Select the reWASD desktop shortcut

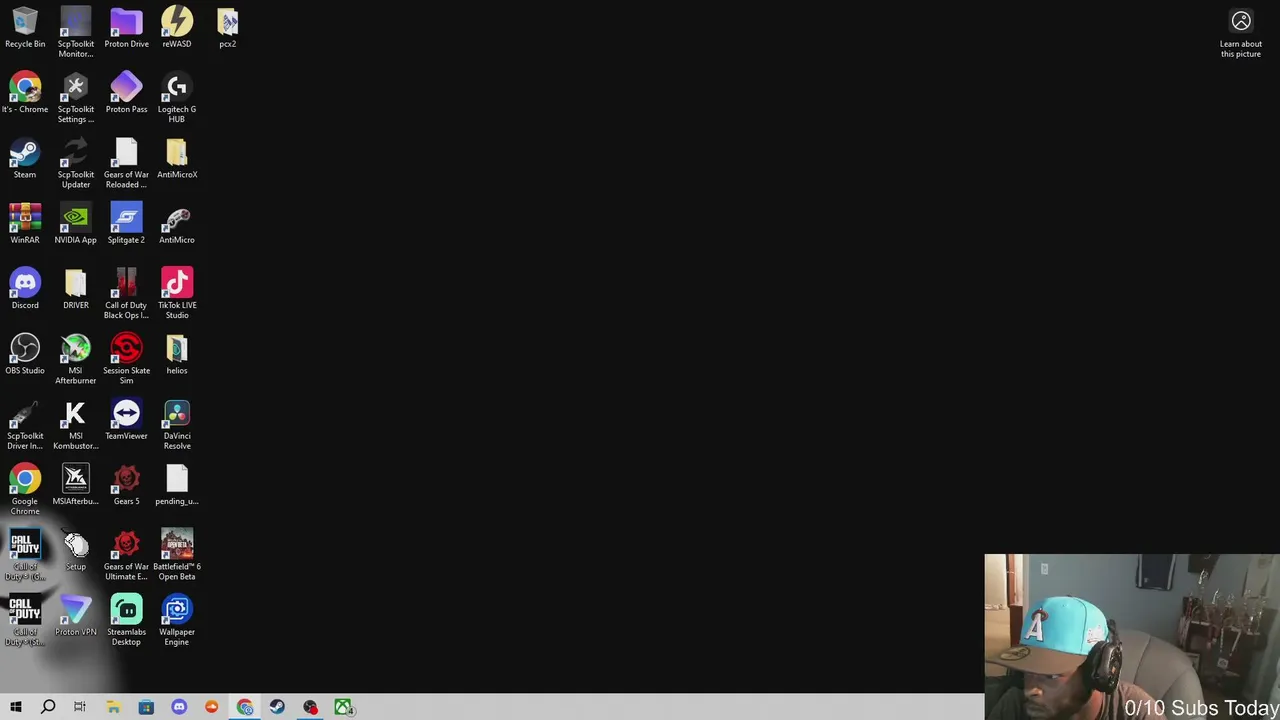[177, 27]
